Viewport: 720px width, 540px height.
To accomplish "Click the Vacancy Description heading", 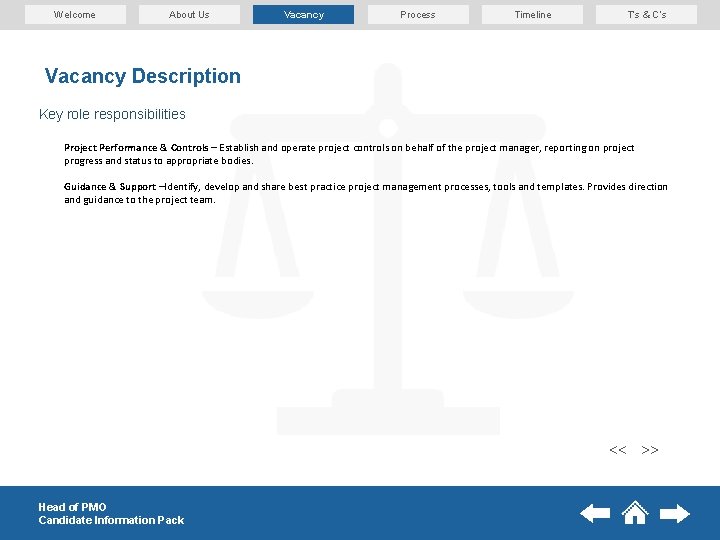I will coord(142,76).
